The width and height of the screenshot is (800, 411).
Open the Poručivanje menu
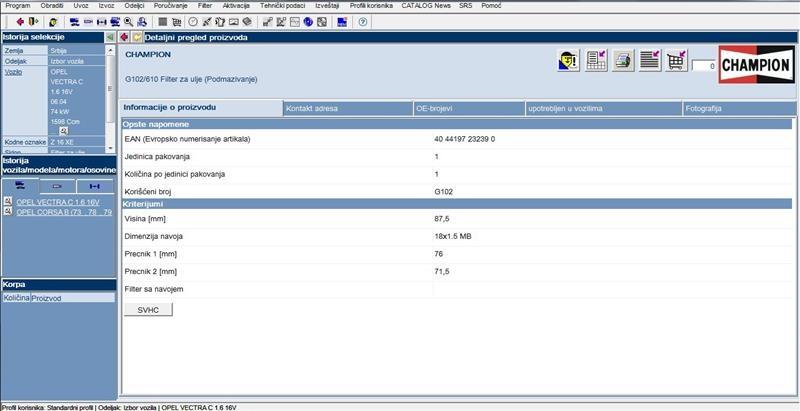point(170,6)
